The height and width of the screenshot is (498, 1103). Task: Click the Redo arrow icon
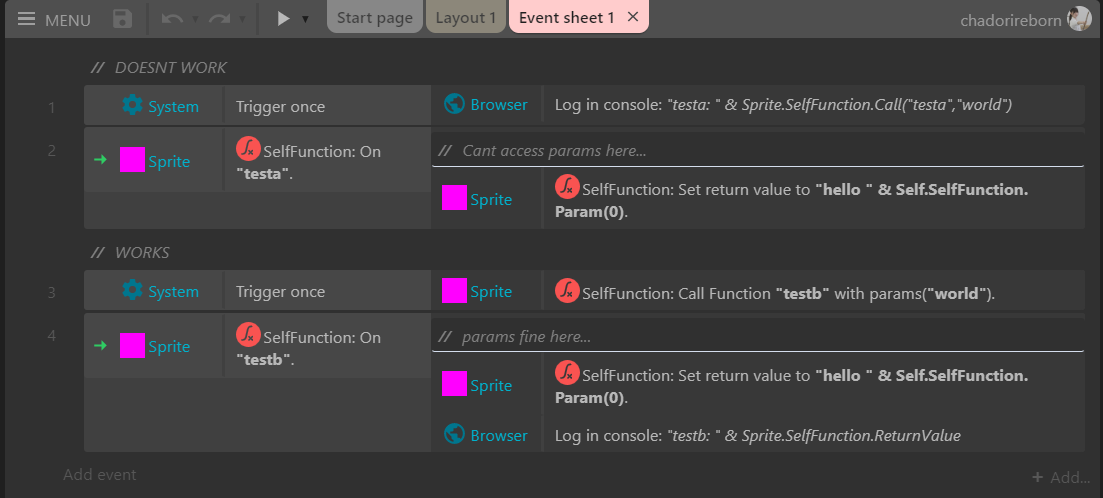219,19
